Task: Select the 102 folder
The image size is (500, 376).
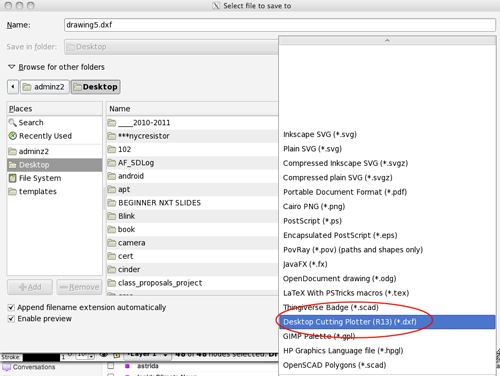Action: click(x=192, y=150)
